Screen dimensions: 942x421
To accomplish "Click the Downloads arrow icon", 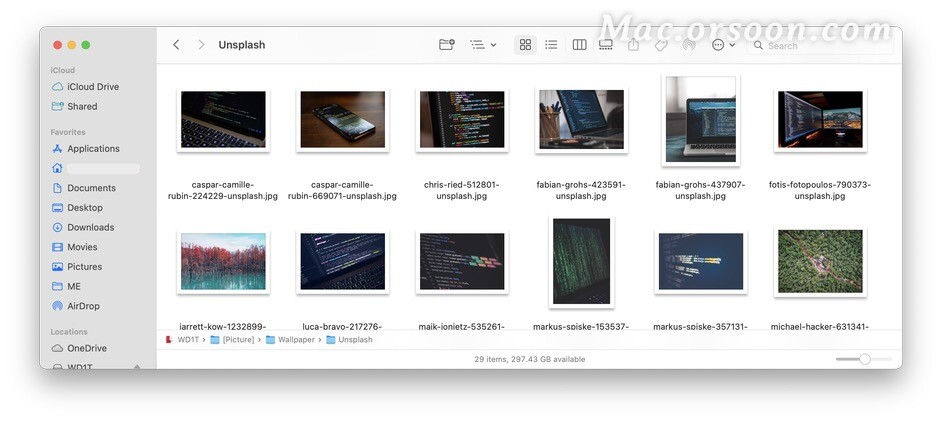I will click(58, 227).
